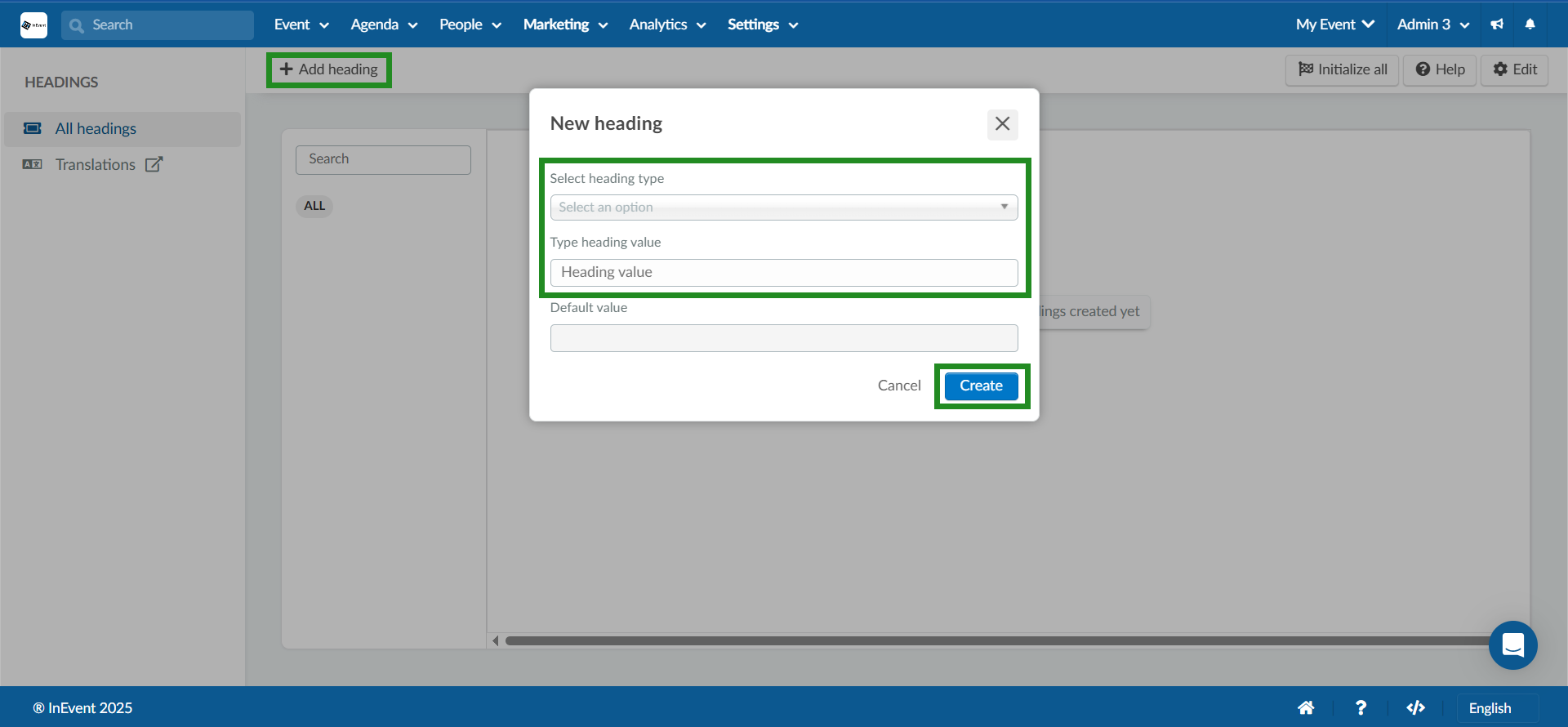Focus the Default value field
1568x727 pixels.
tap(784, 338)
